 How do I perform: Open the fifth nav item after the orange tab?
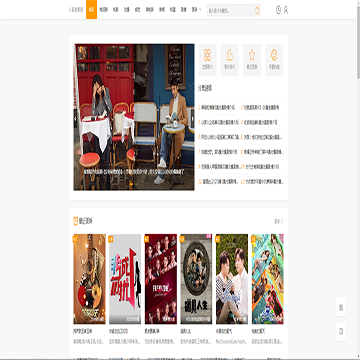click(x=150, y=10)
